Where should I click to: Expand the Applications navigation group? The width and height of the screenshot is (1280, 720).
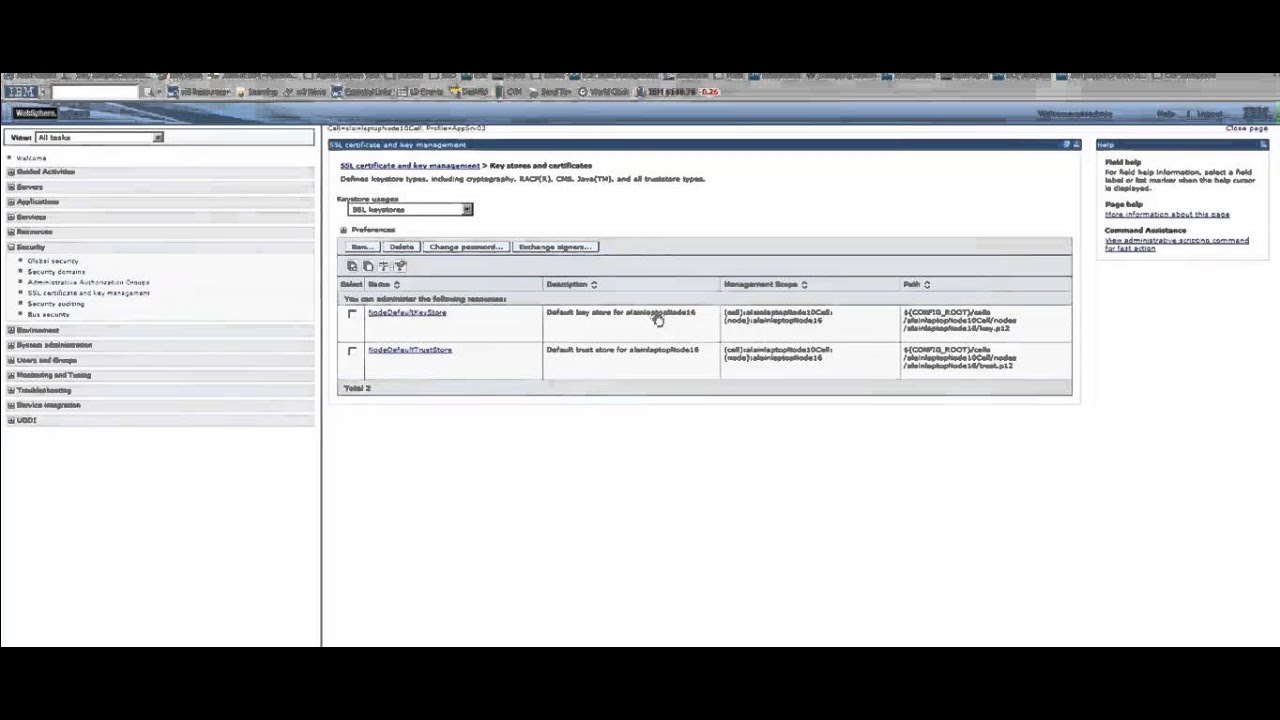point(11,202)
